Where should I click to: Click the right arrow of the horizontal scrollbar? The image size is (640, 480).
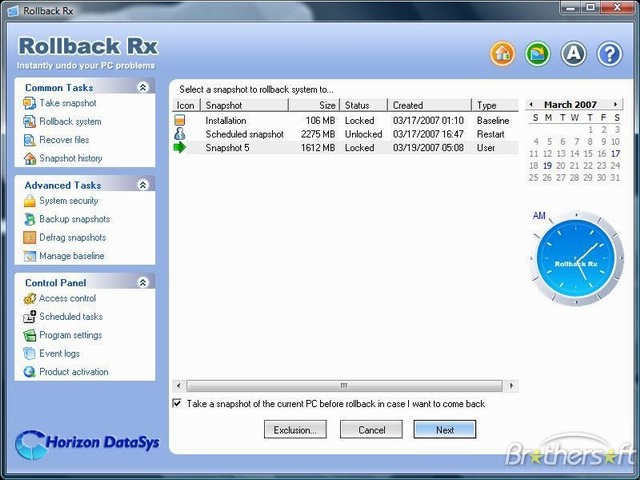pyautogui.click(x=511, y=386)
